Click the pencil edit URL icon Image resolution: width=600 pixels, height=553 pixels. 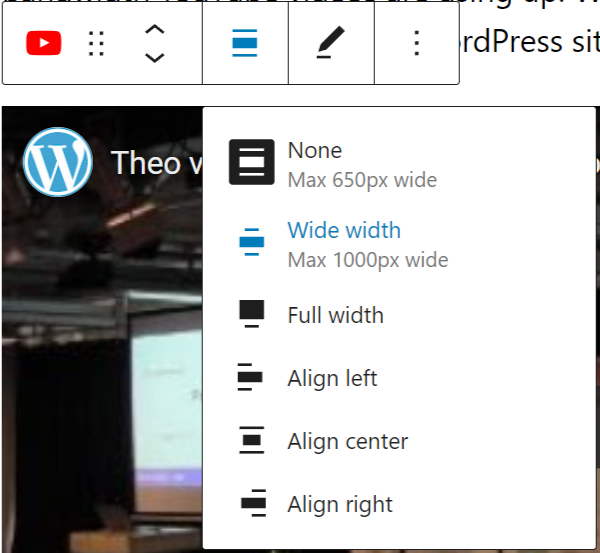pos(331,43)
